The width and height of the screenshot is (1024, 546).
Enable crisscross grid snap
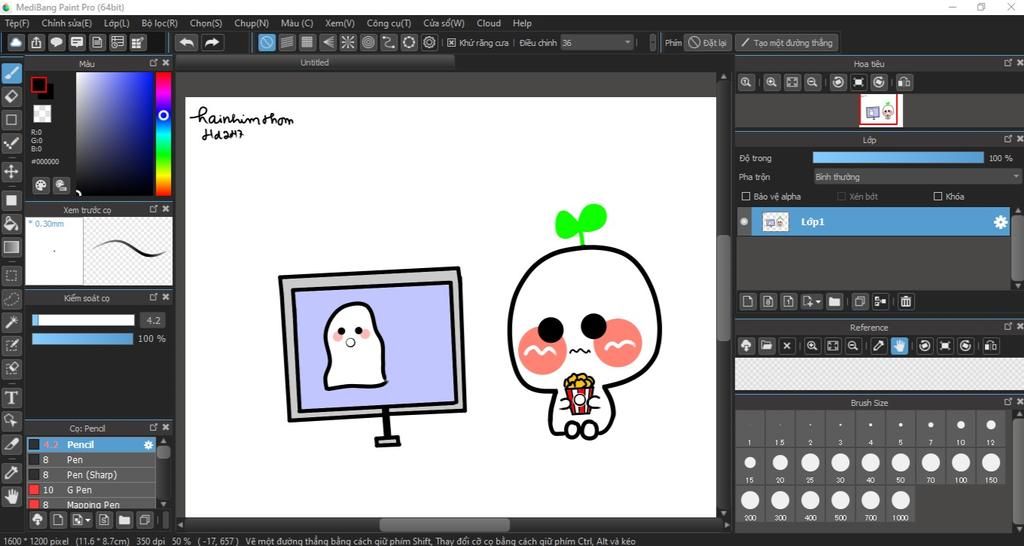coord(307,43)
